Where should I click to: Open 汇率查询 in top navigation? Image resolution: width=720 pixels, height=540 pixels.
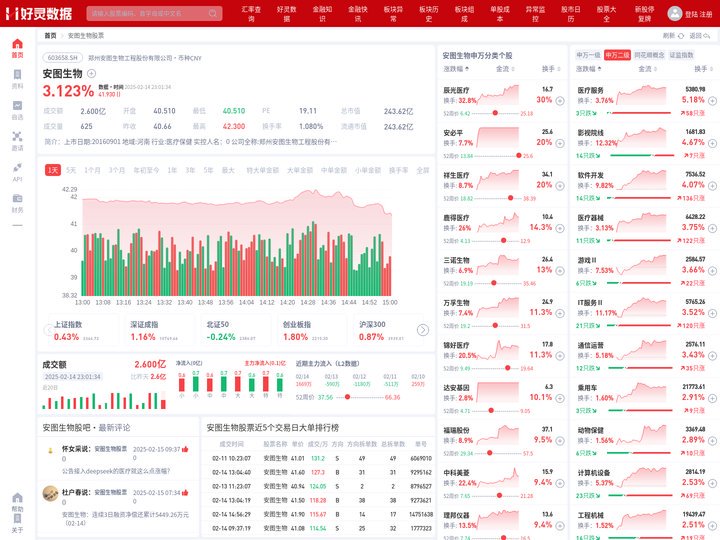click(x=251, y=14)
